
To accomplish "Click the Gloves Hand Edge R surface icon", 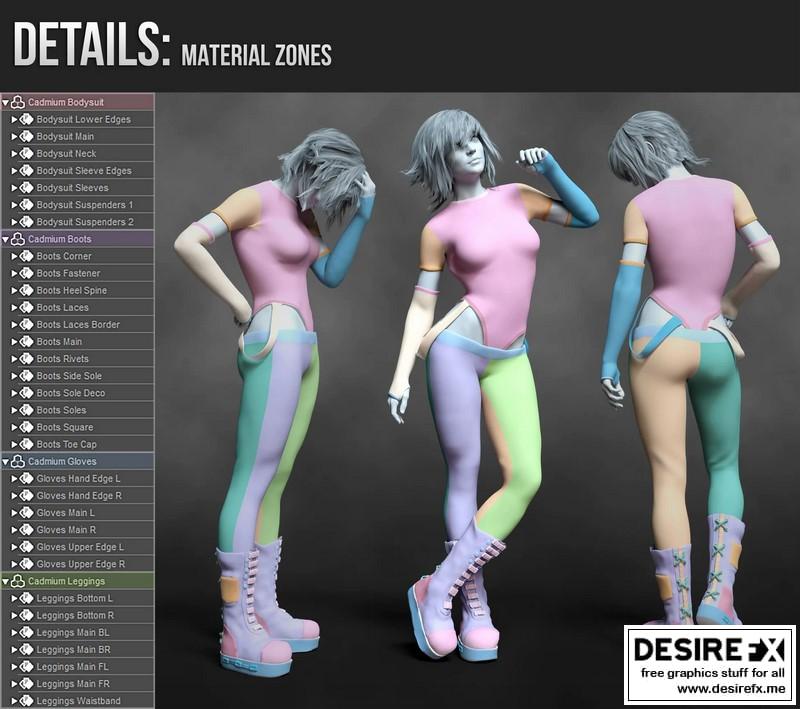I will [x=26, y=496].
